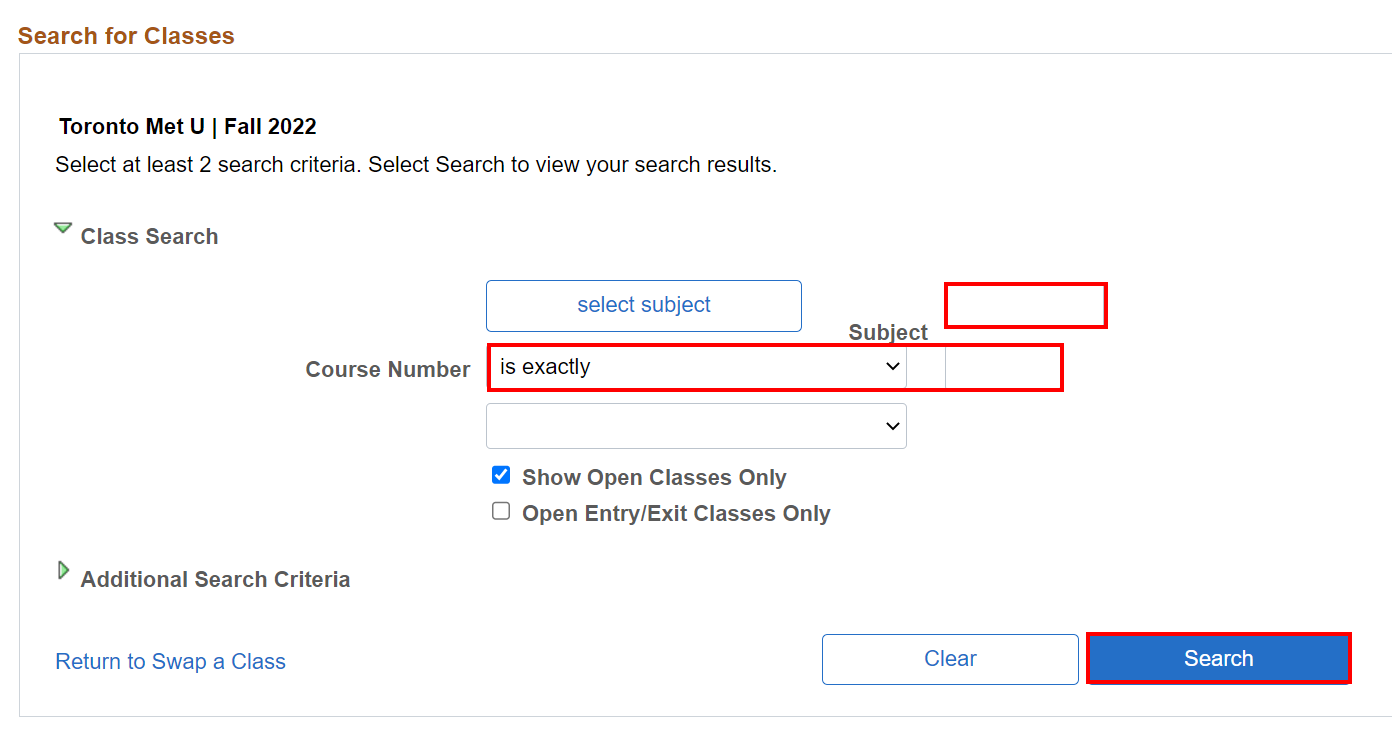This screenshot has width=1392, height=743.
Task: Collapse the Class Search section triangle
Action: [63, 229]
